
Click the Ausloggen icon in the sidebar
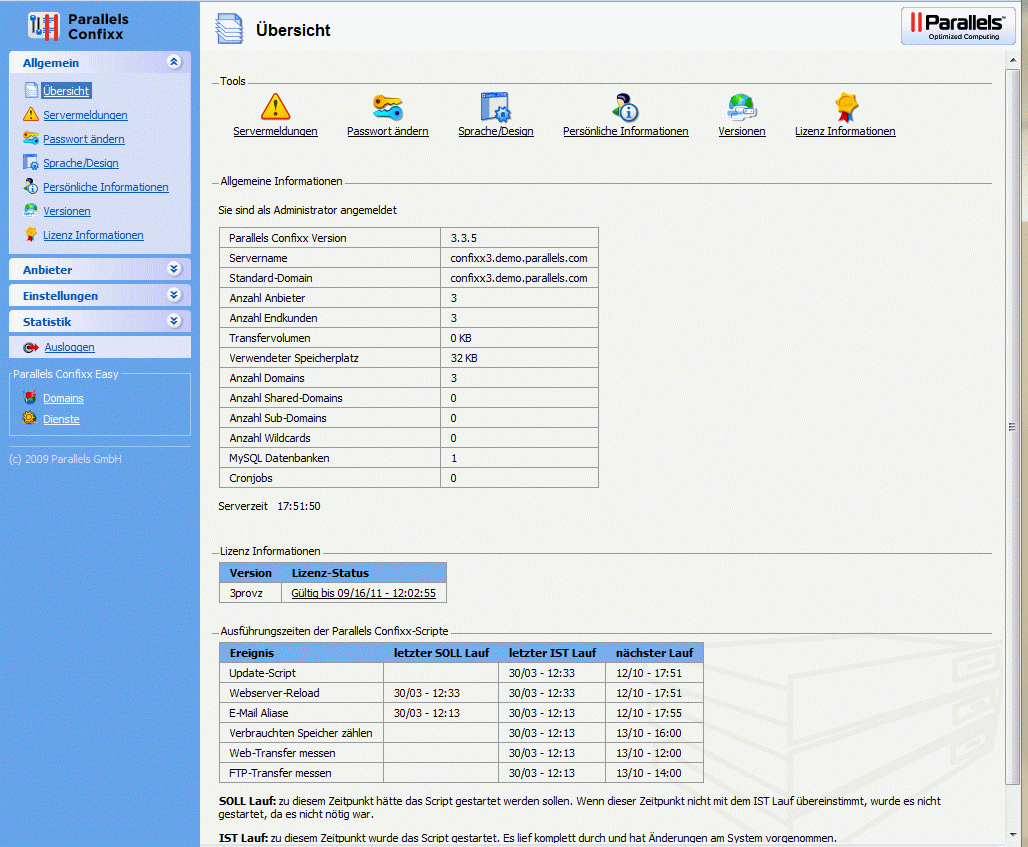tap(30, 348)
